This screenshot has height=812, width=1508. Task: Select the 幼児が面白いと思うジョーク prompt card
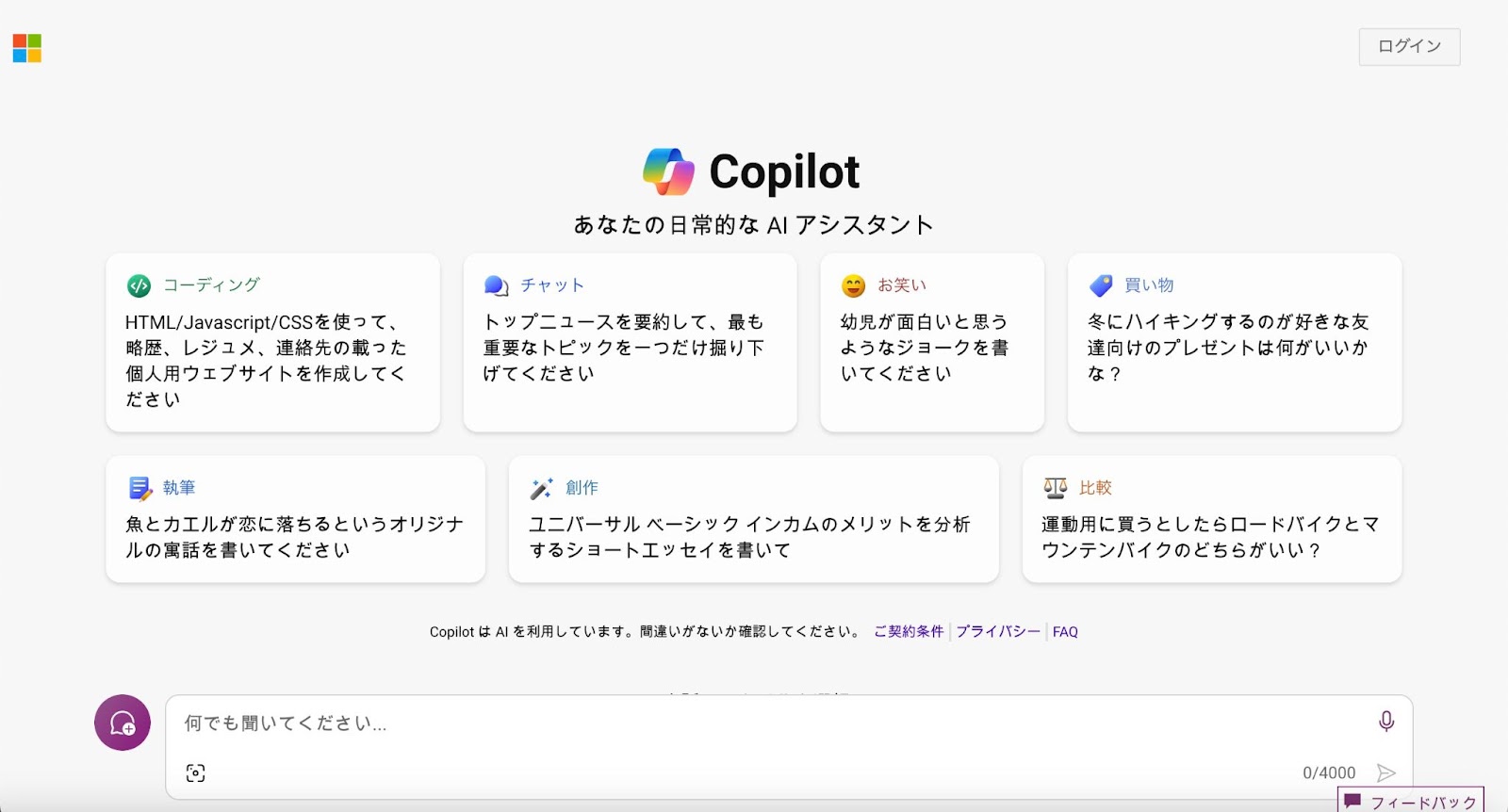click(x=932, y=343)
